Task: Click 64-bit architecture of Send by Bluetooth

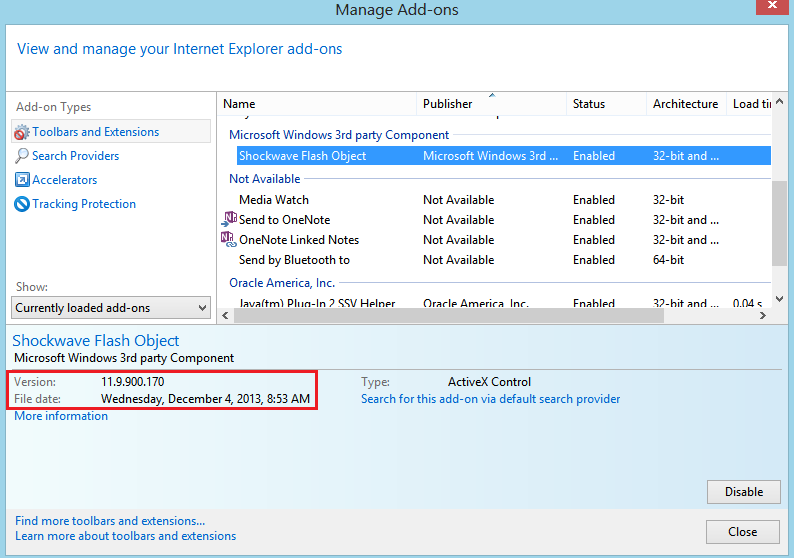Action: pyautogui.click(x=668, y=260)
